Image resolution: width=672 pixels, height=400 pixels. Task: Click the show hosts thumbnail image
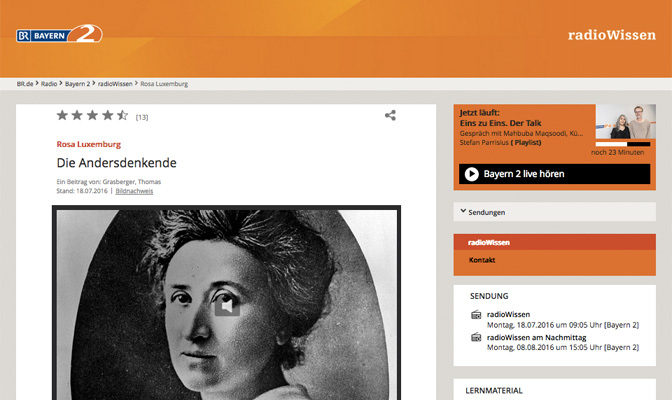click(x=626, y=121)
